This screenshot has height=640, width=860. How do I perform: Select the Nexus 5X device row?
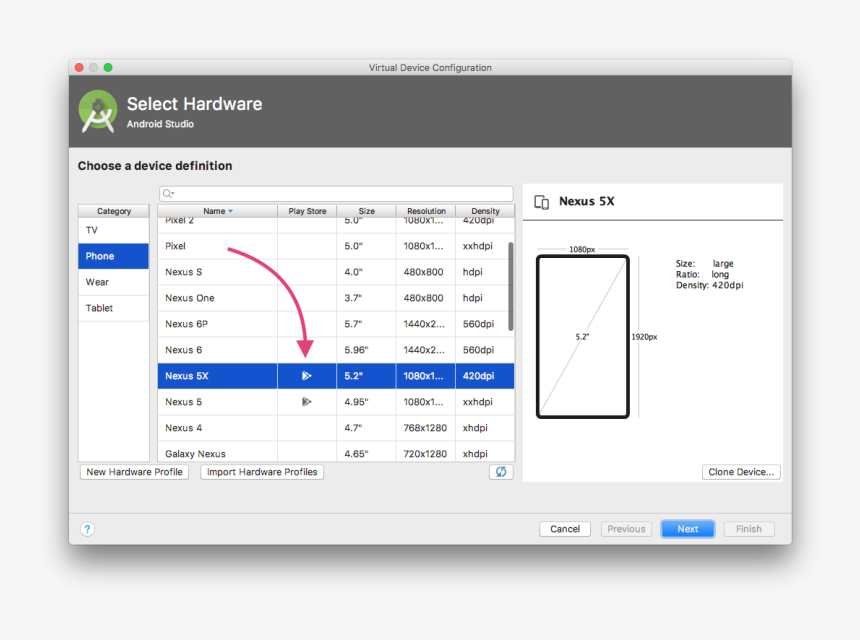[x=336, y=376]
